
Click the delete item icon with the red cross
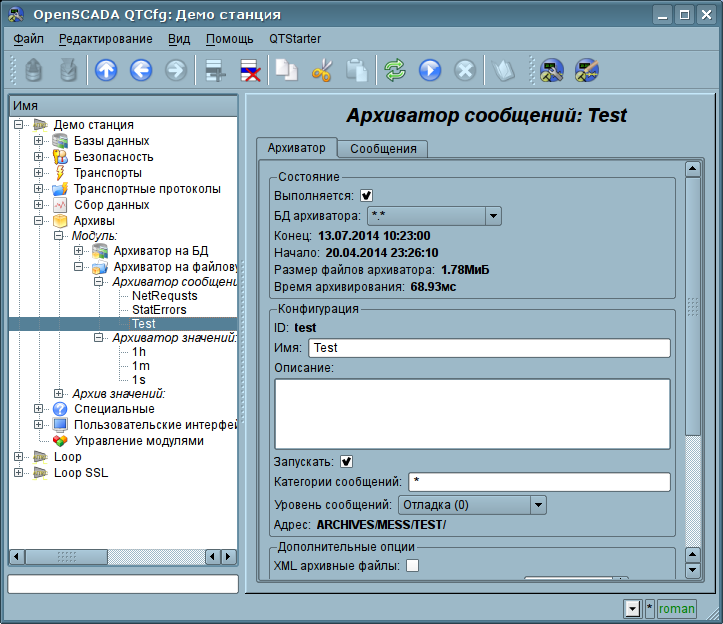[250, 71]
